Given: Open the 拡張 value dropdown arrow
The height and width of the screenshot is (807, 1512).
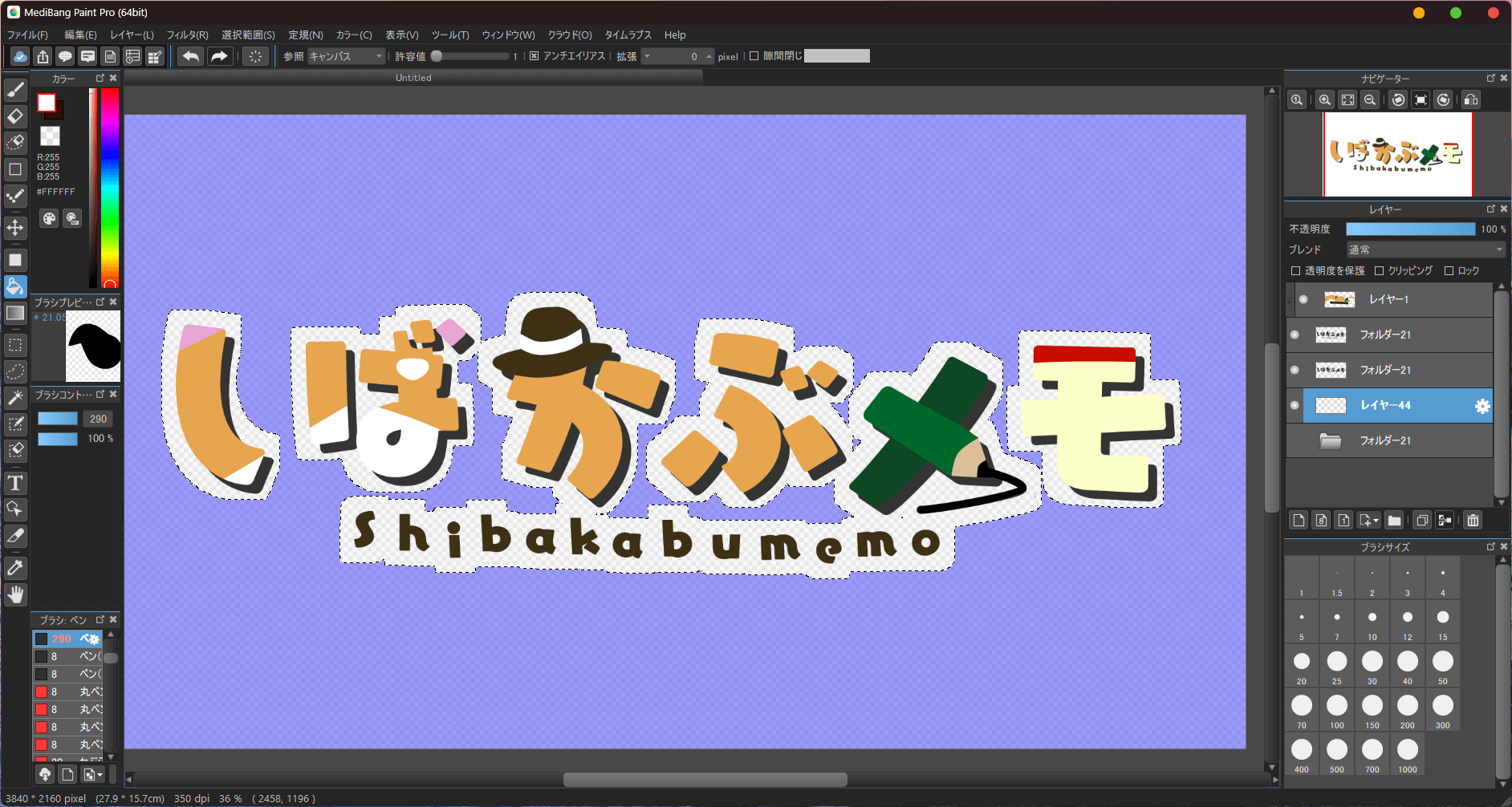Looking at the screenshot, I should coord(648,56).
